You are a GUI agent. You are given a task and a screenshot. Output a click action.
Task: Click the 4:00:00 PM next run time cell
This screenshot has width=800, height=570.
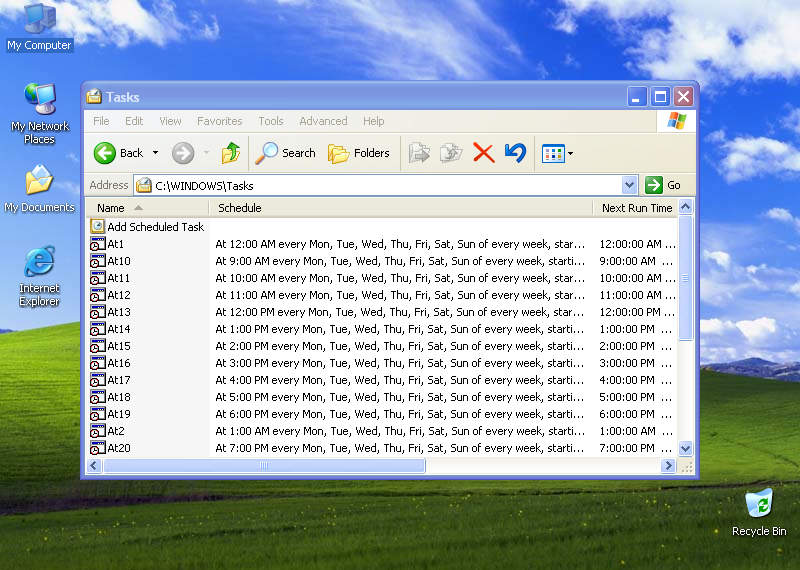[x=636, y=380]
